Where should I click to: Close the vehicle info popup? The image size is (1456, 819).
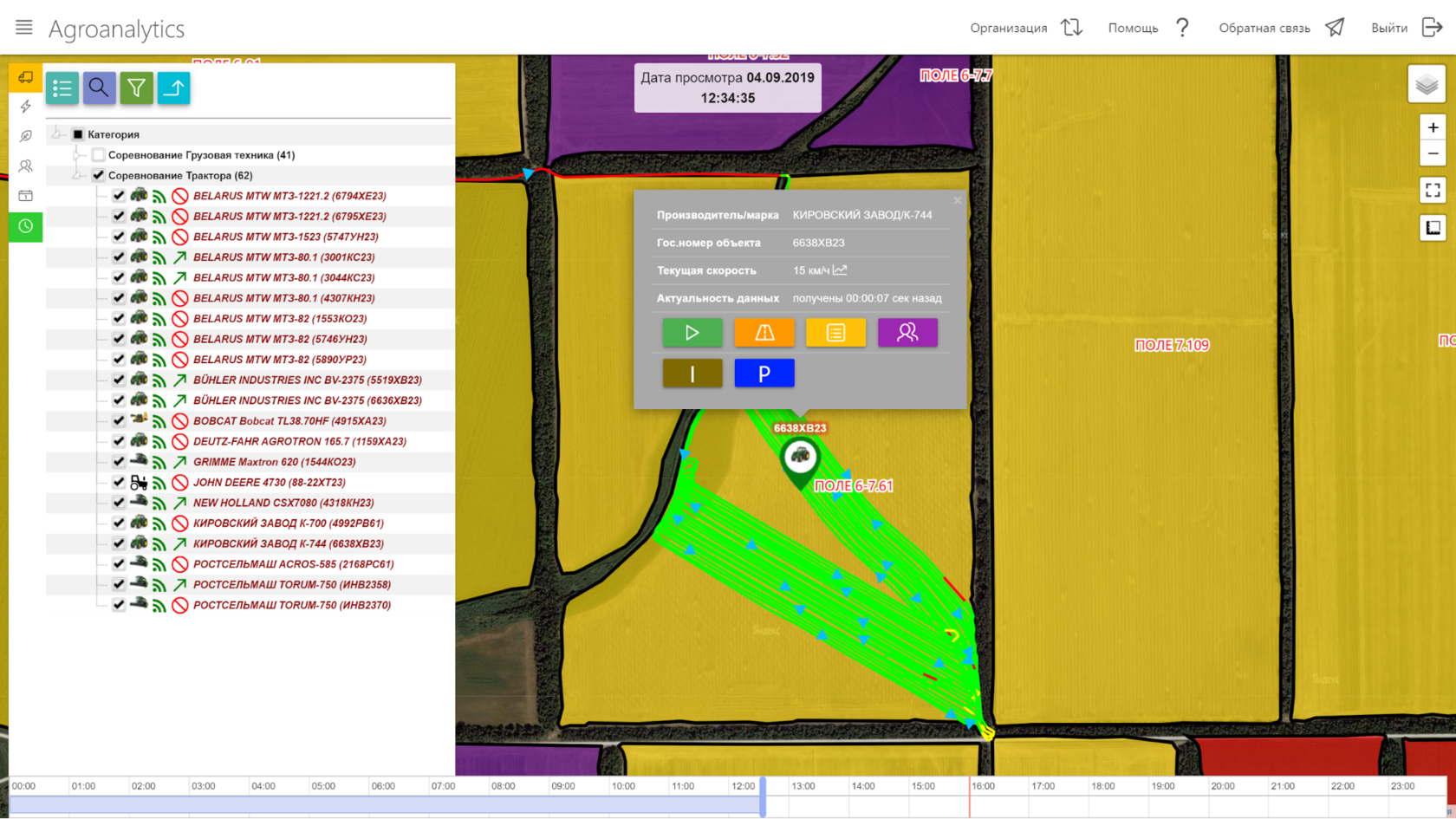958,200
